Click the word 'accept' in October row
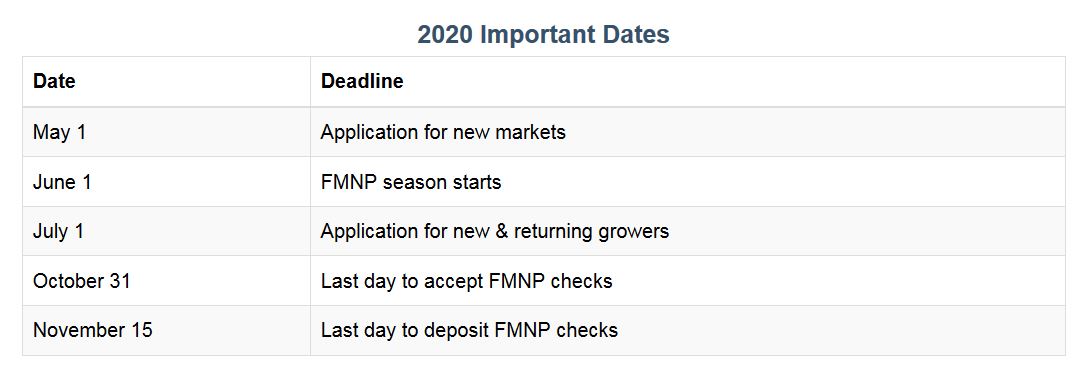 (456, 282)
